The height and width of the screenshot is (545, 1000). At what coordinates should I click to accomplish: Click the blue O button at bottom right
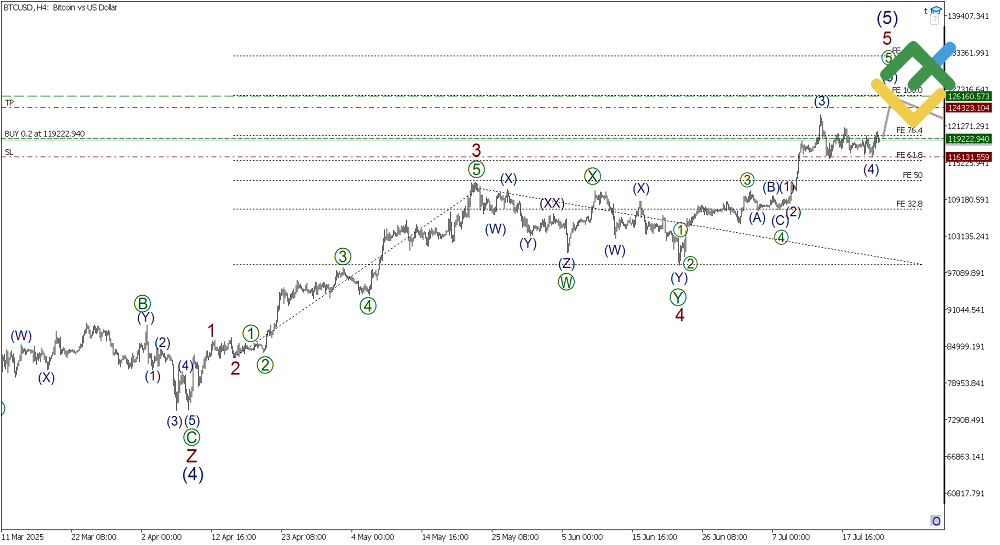click(x=935, y=521)
